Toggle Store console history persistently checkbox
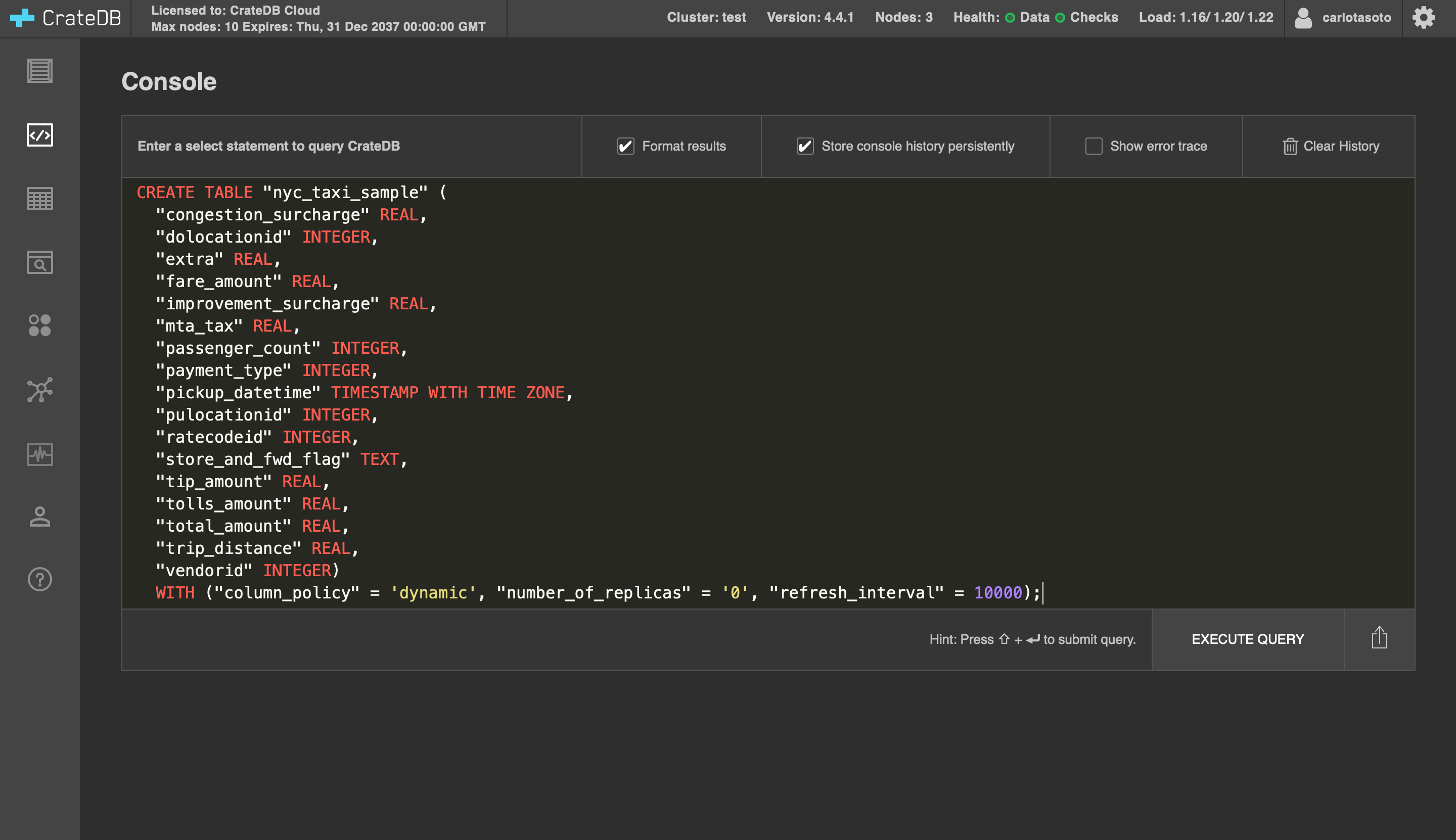The height and width of the screenshot is (840, 1456). pyautogui.click(x=805, y=147)
